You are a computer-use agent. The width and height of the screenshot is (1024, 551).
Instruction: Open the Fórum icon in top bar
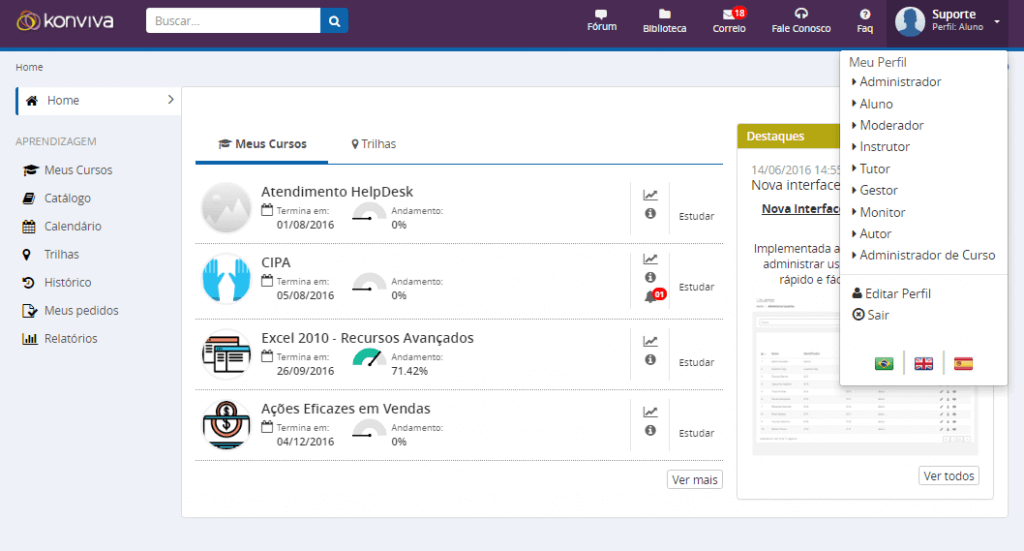click(x=601, y=14)
